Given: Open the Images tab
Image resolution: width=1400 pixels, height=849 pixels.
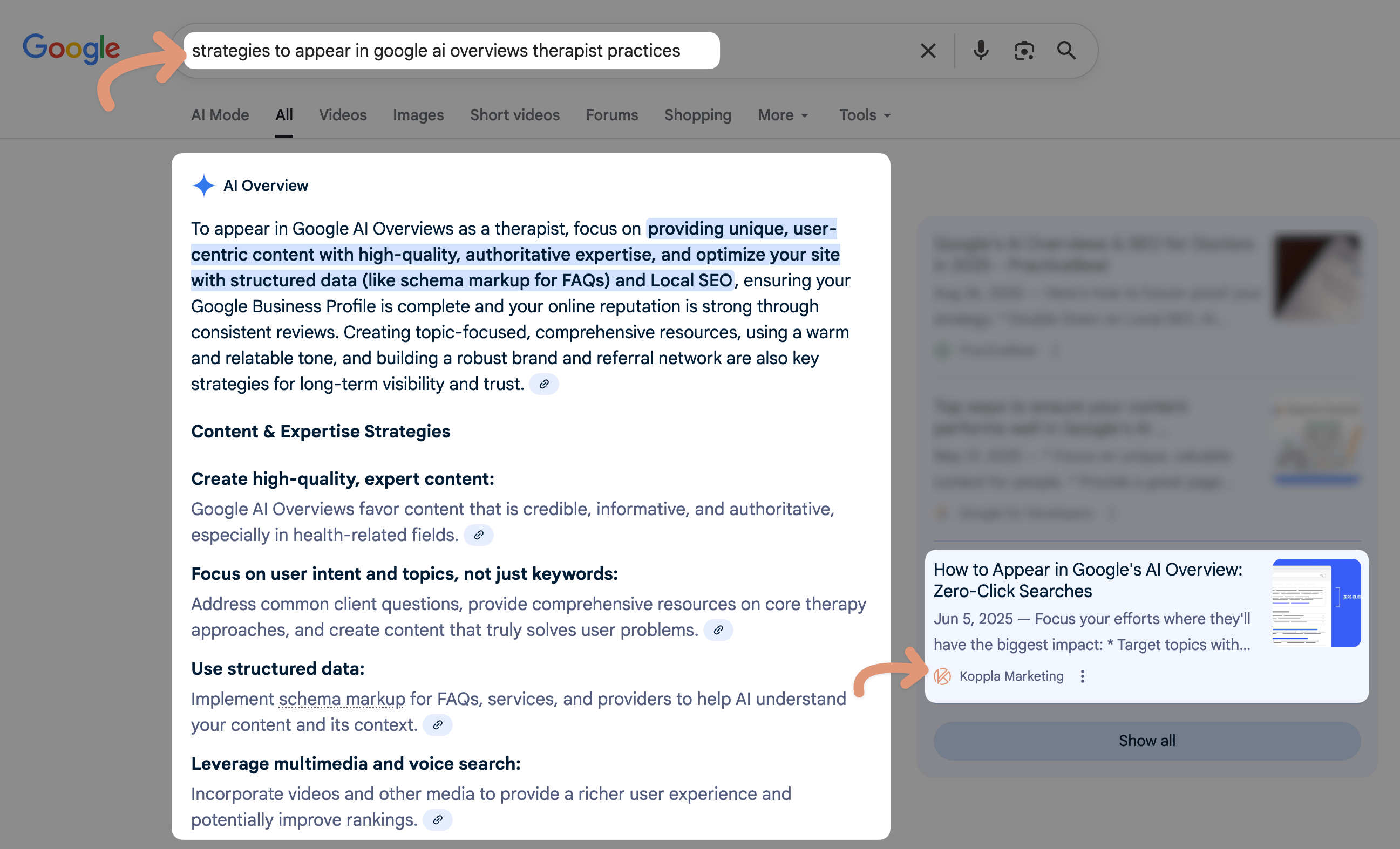Looking at the screenshot, I should (x=418, y=115).
